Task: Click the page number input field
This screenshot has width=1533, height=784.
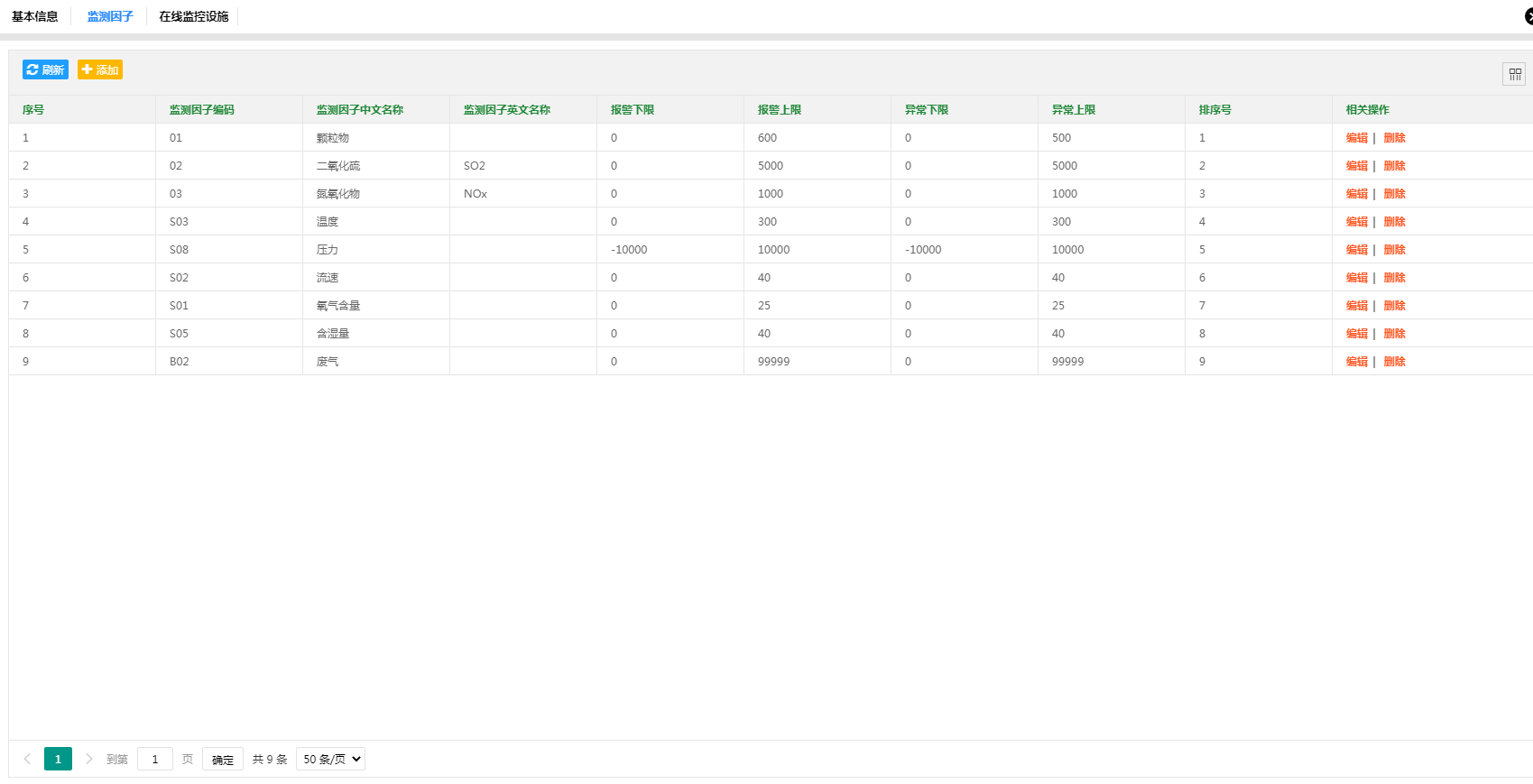Action: pos(155,759)
